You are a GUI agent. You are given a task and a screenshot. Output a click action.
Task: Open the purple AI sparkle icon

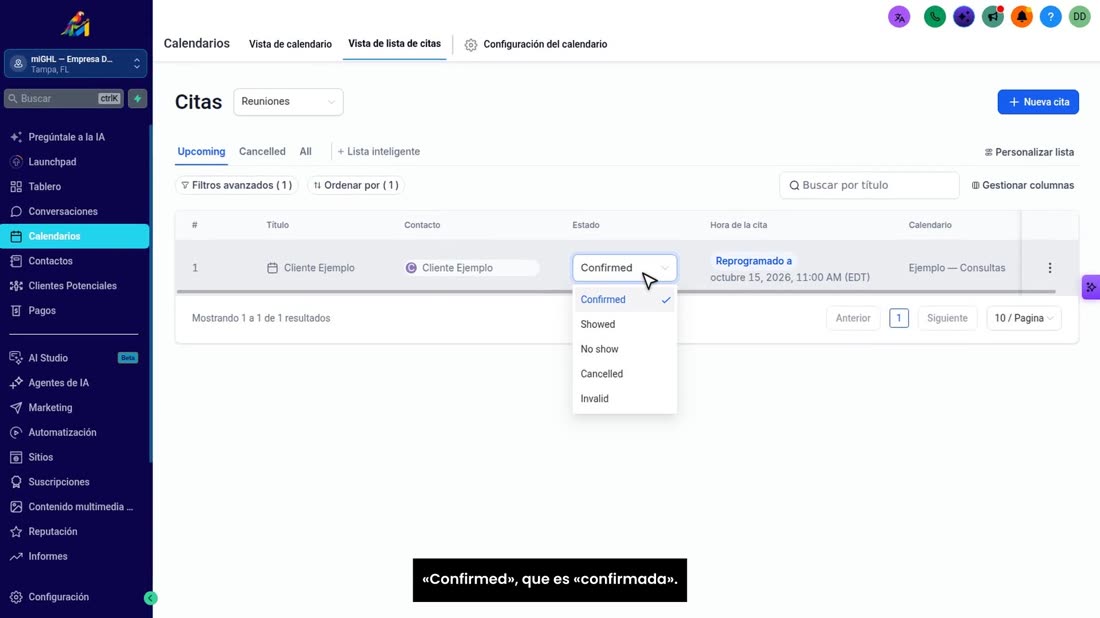click(x=964, y=17)
